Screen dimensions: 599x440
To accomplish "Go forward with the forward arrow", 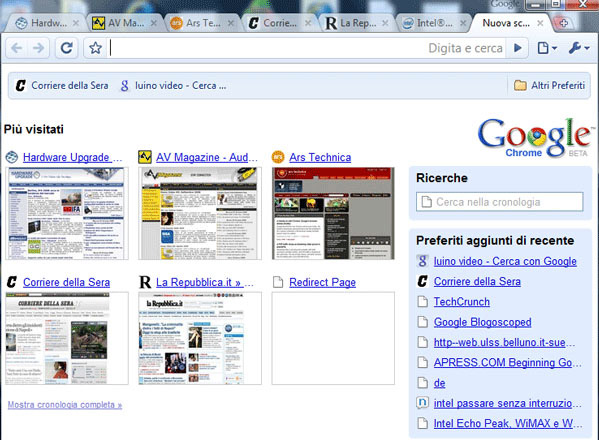I will pyautogui.click(x=38, y=48).
